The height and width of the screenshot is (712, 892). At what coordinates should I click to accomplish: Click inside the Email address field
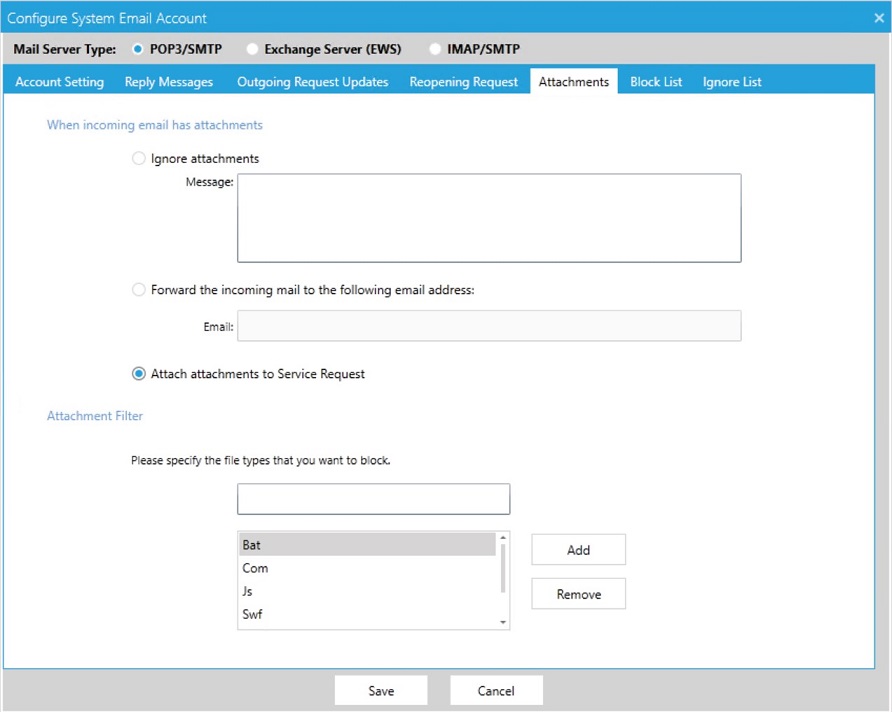pyautogui.click(x=489, y=325)
